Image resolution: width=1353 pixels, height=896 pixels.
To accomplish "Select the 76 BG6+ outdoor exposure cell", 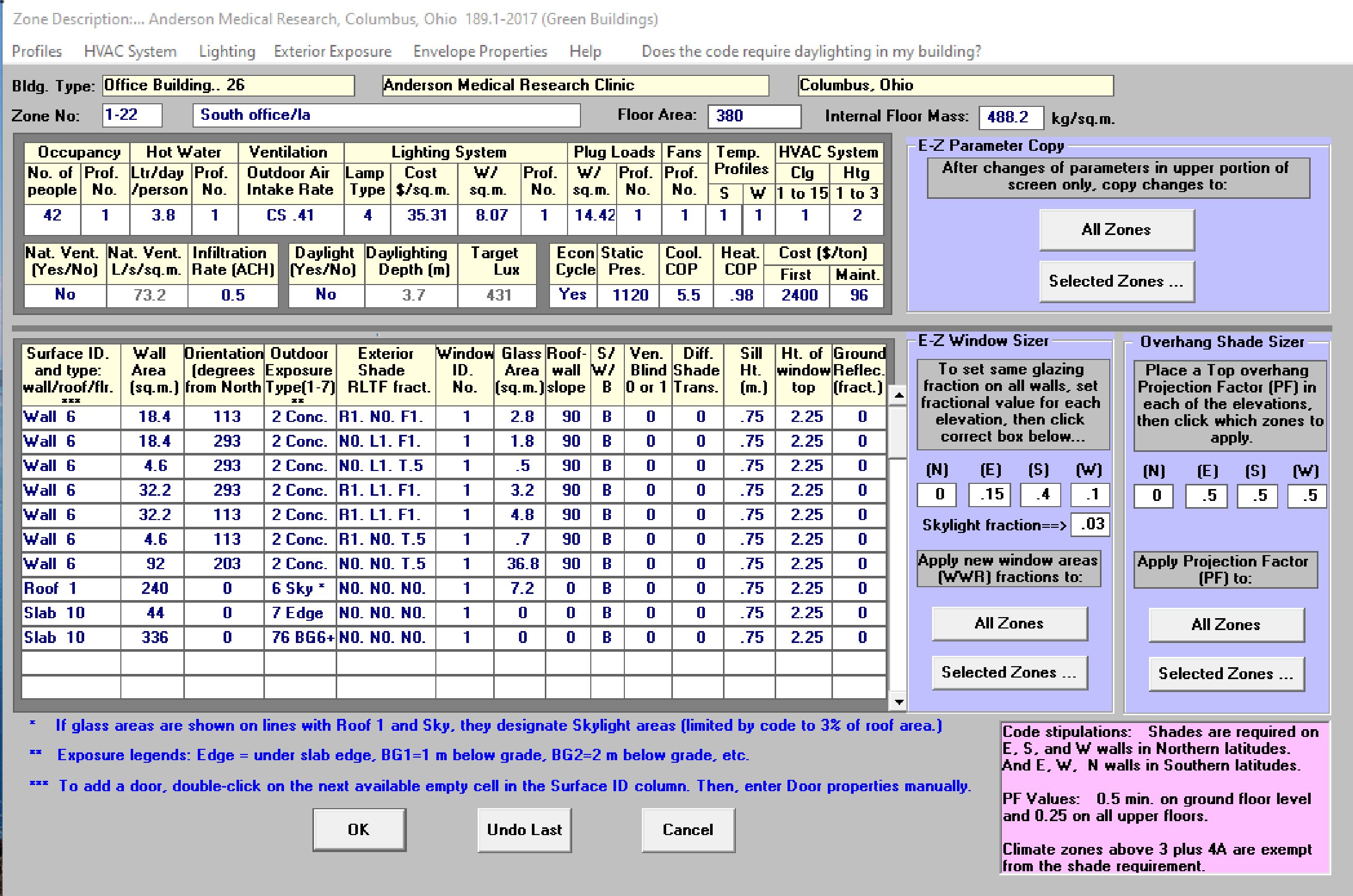I will point(300,638).
